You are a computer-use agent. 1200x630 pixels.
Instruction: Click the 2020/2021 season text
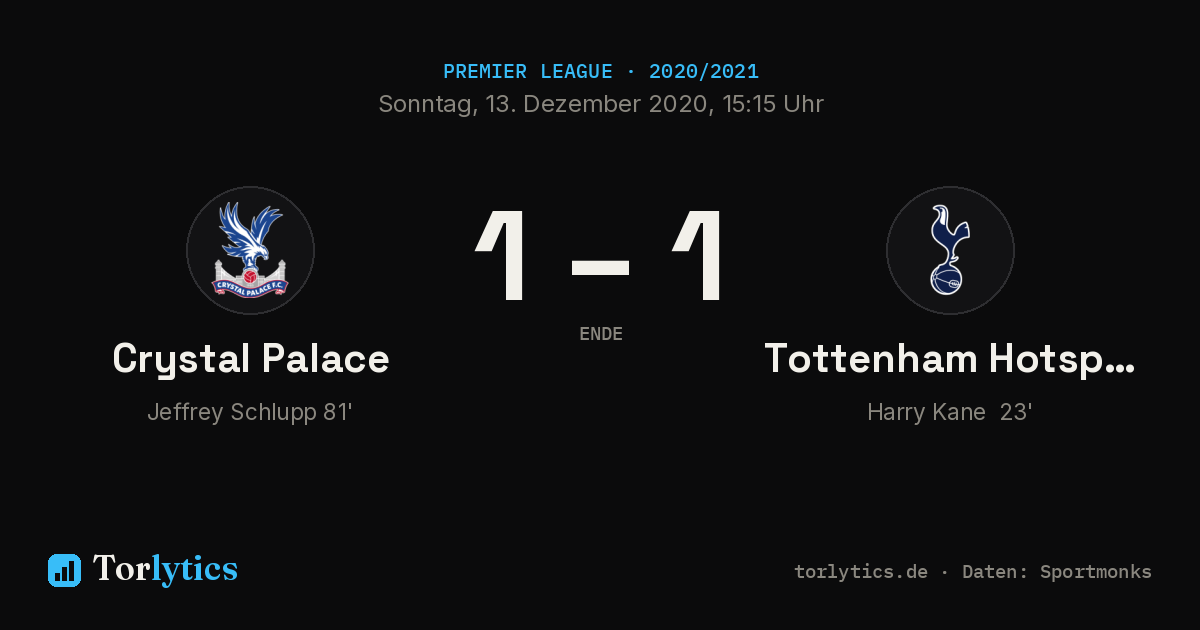point(703,72)
